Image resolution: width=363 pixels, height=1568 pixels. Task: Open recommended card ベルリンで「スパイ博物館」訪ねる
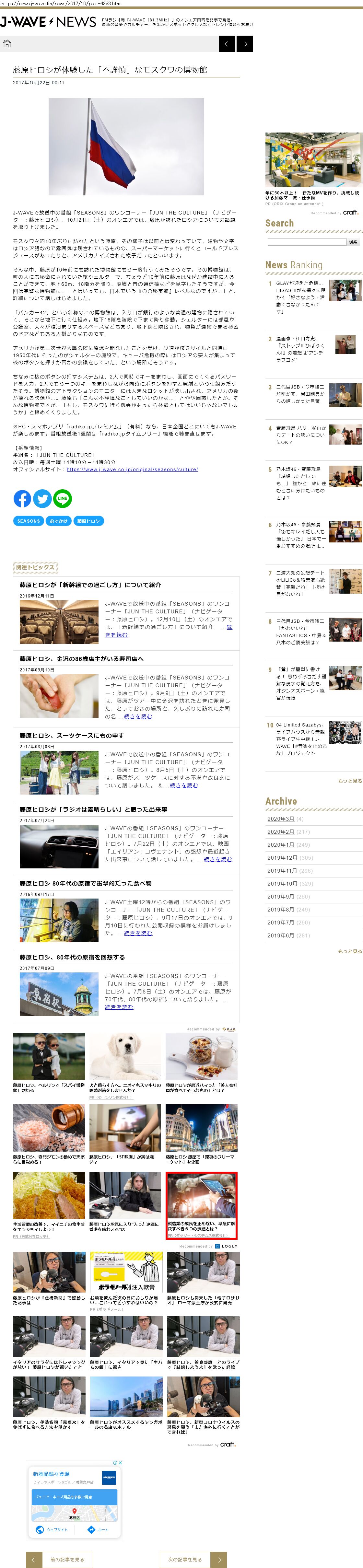tap(49, 1063)
